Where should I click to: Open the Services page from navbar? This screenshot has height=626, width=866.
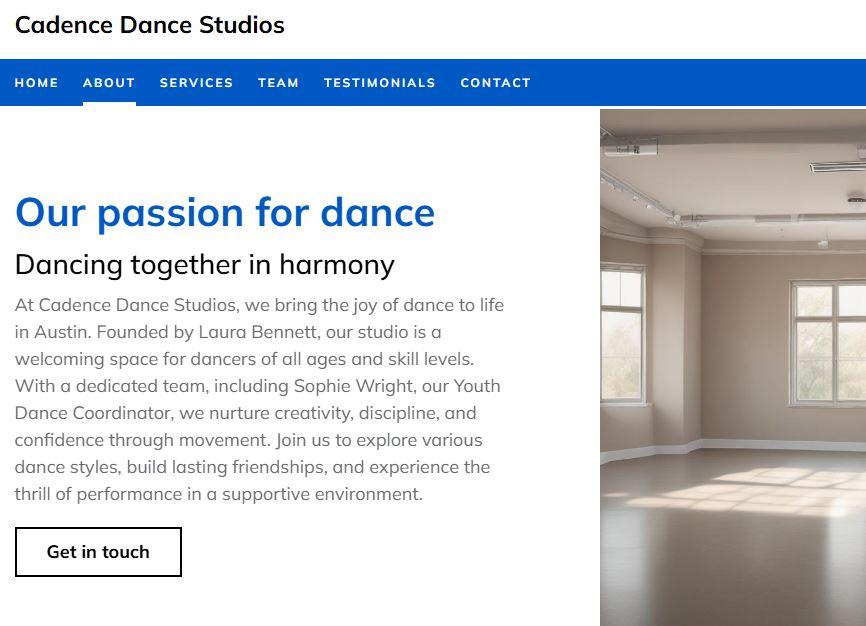(x=196, y=83)
